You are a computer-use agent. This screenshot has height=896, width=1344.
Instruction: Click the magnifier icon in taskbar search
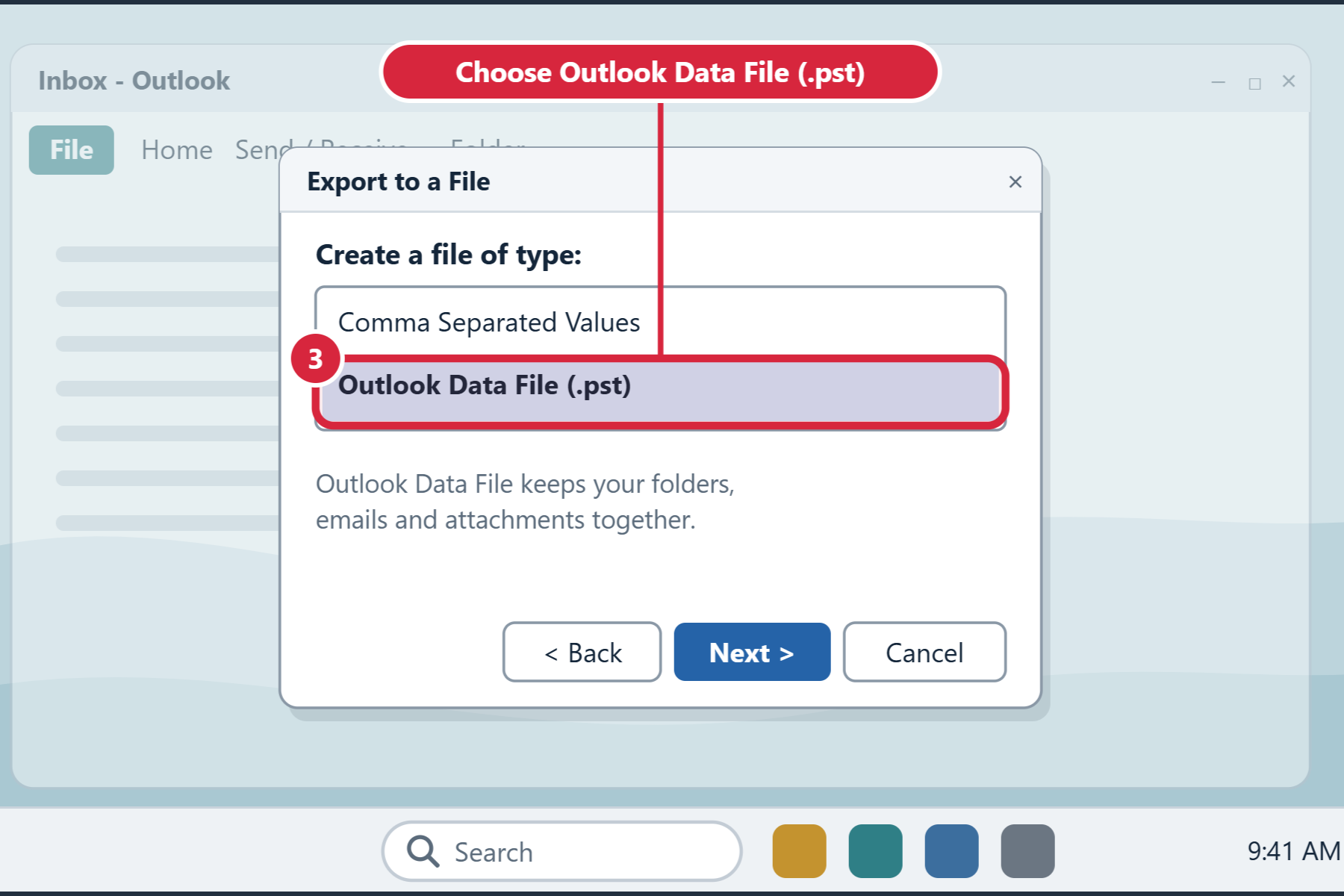(x=423, y=851)
